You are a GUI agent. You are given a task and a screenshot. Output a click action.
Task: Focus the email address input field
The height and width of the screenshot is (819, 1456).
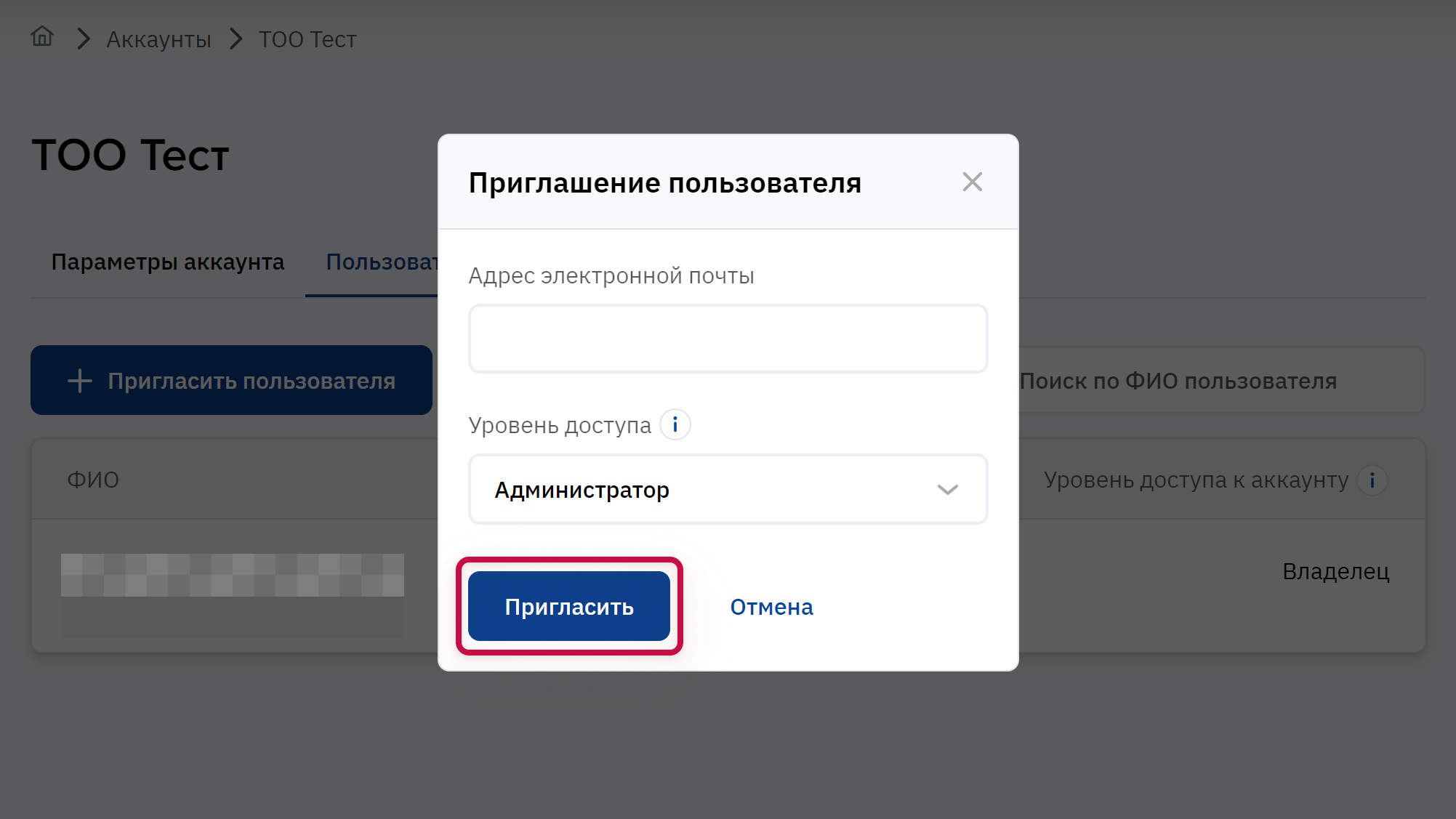click(x=728, y=339)
